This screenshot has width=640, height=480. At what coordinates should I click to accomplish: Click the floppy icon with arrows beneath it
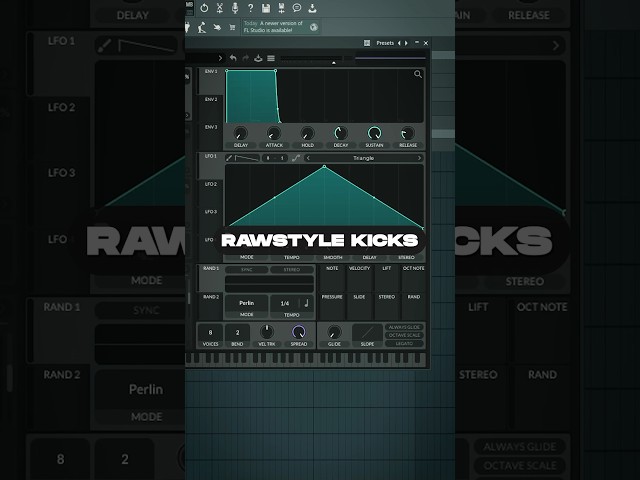(x=281, y=8)
